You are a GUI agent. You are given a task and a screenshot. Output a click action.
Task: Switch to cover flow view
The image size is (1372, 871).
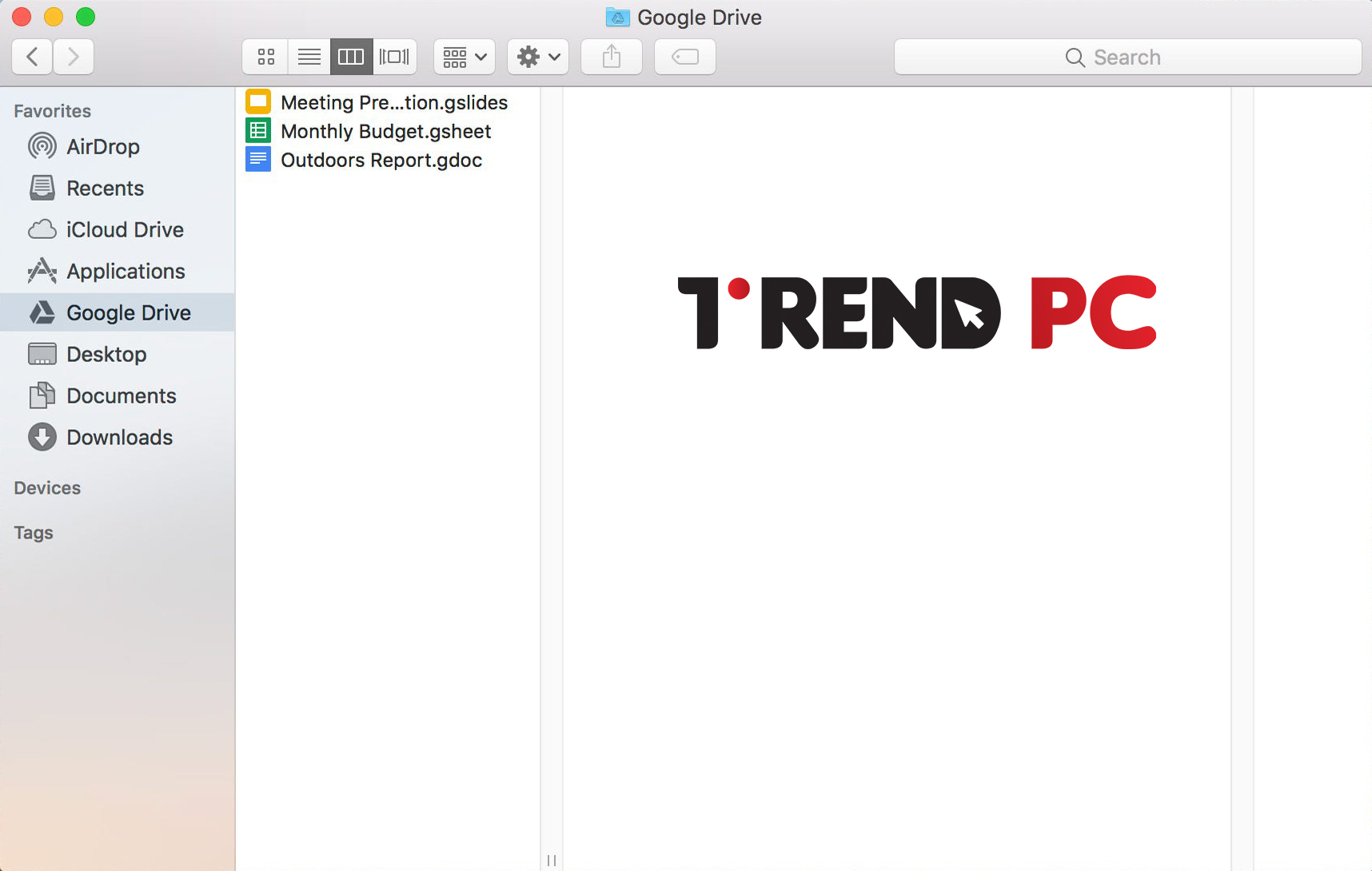coord(394,57)
